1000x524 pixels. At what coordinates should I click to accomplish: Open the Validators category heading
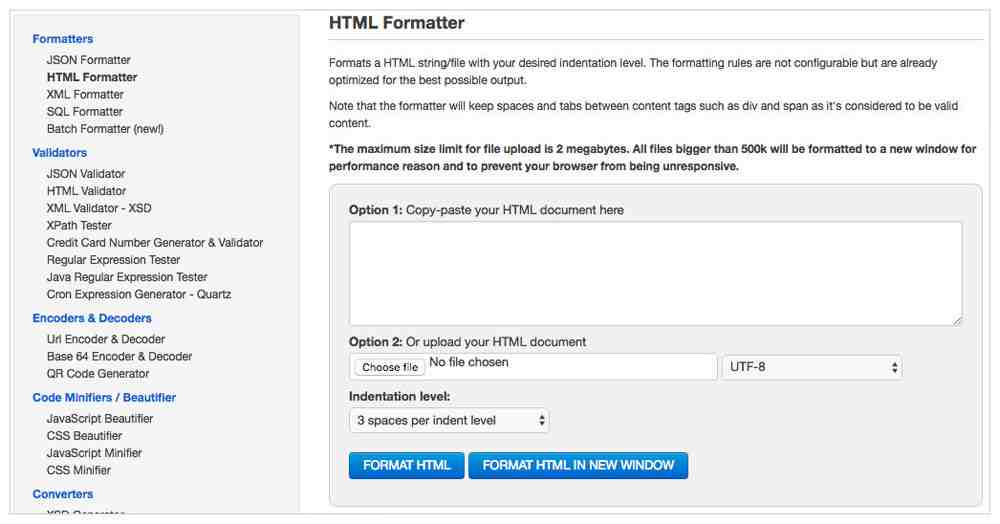point(59,153)
